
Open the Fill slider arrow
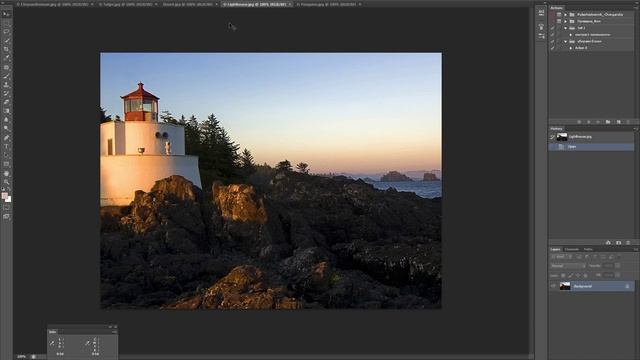pyautogui.click(x=617, y=276)
